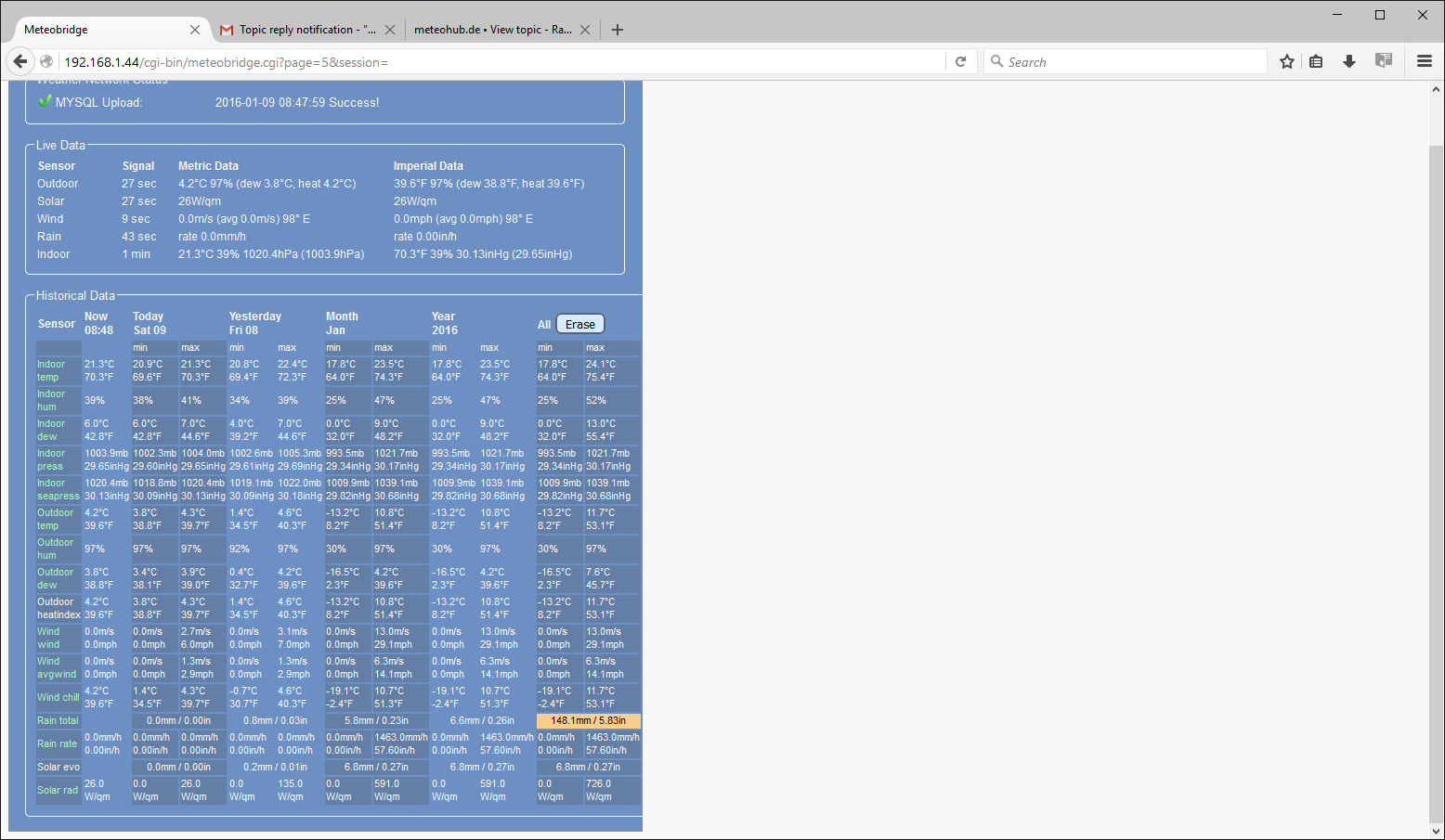Click the site identity globe icon
Viewport: 1445px width, 840px height.
point(46,62)
